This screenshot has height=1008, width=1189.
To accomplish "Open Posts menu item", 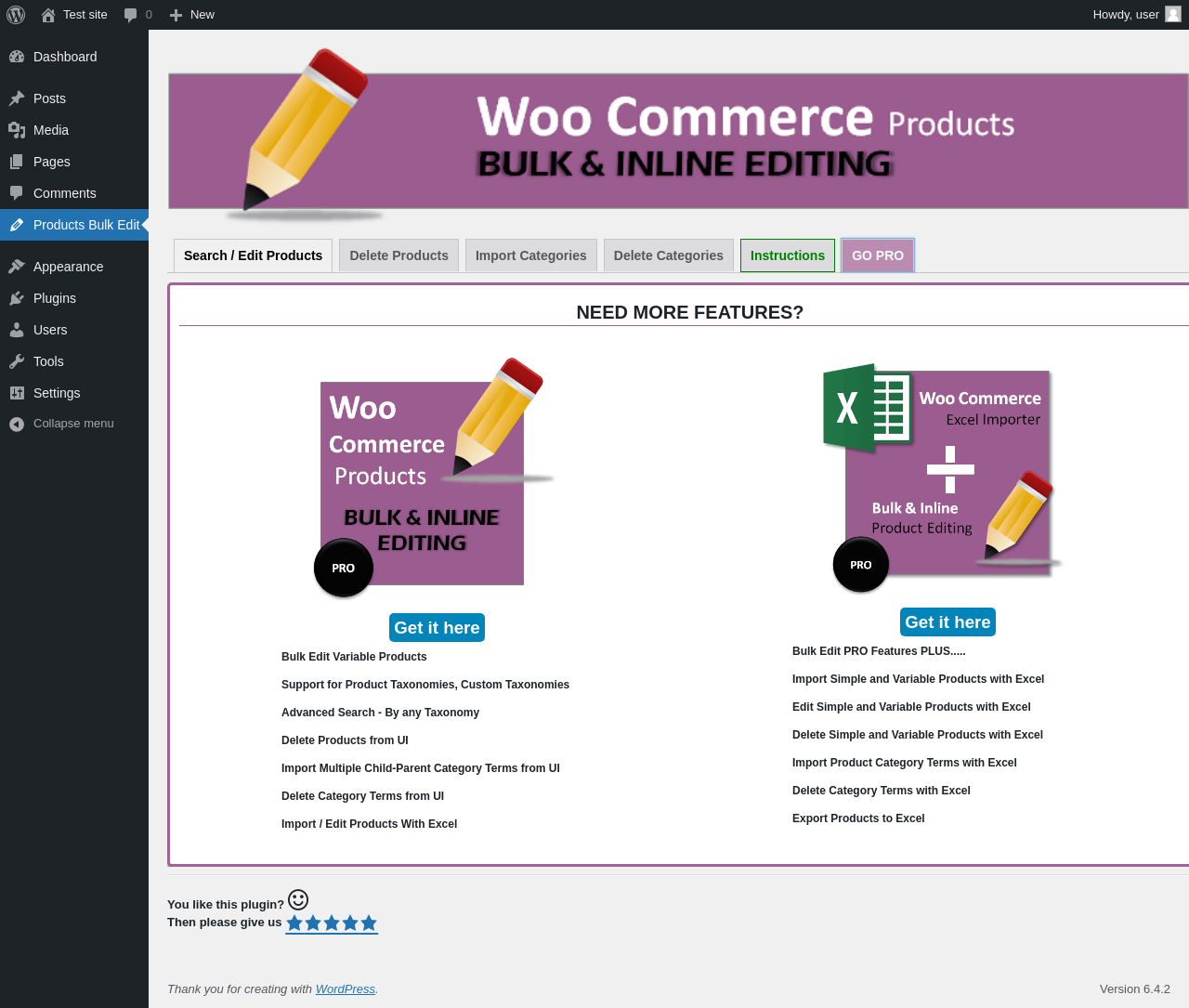I will click(x=74, y=98).
